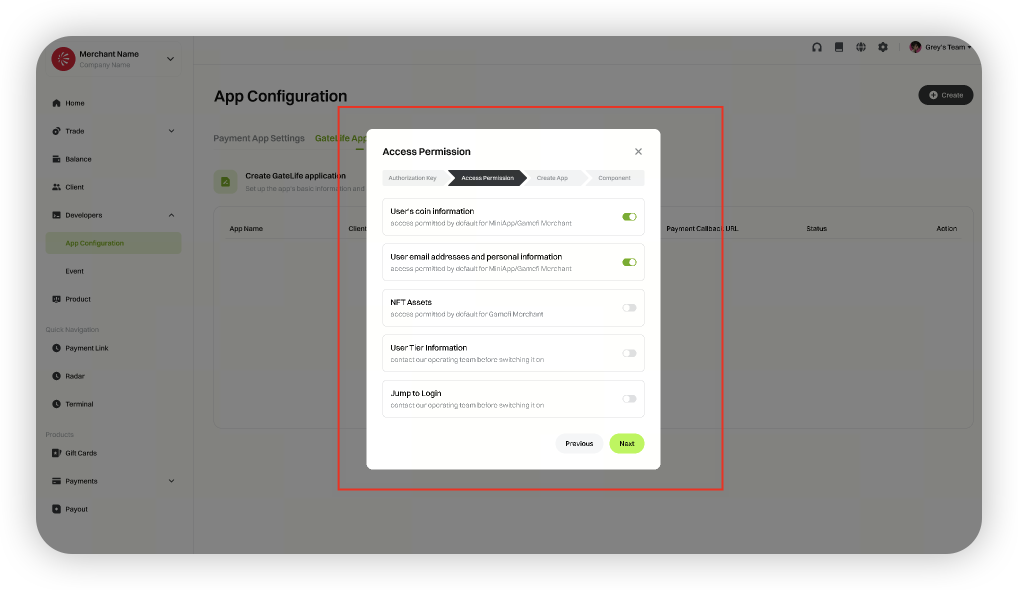Image resolution: width=1018 pixels, height=590 pixels.
Task: Click the Balance wallet icon
Action: coord(57,159)
